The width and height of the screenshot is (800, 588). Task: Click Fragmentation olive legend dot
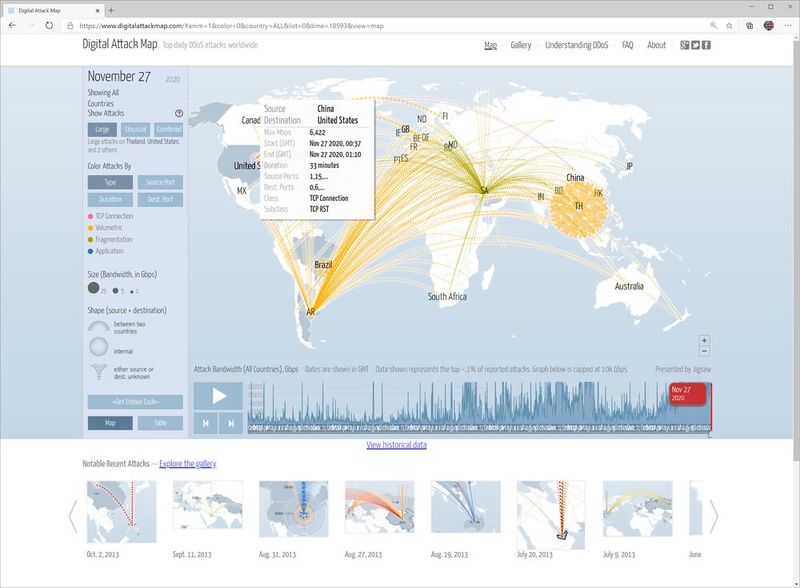90,239
